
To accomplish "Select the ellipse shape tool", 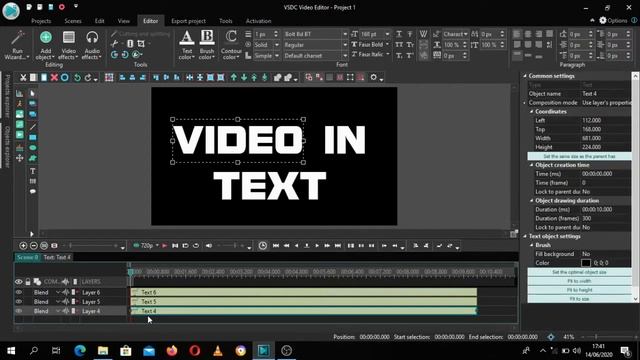I will point(33,148).
